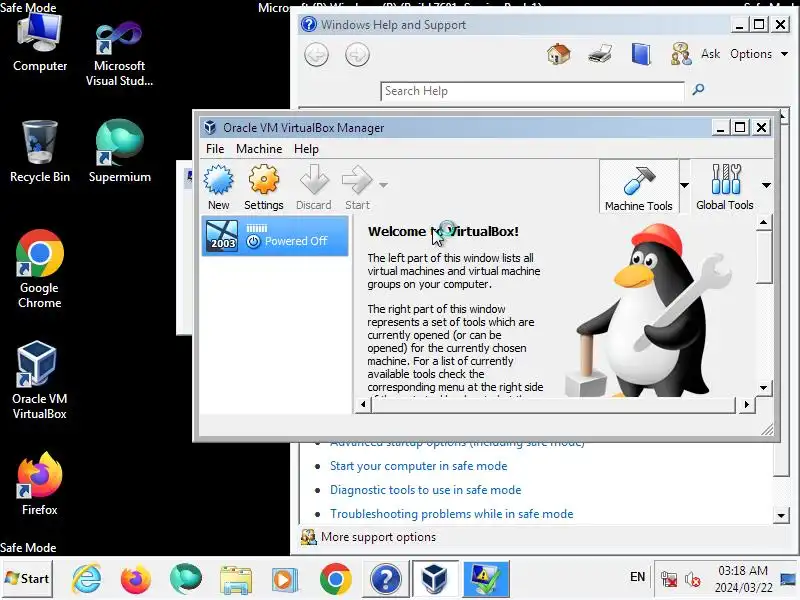The image size is (800, 600).
Task: Launch Supermium from taskbar
Action: pyautogui.click(x=186, y=579)
